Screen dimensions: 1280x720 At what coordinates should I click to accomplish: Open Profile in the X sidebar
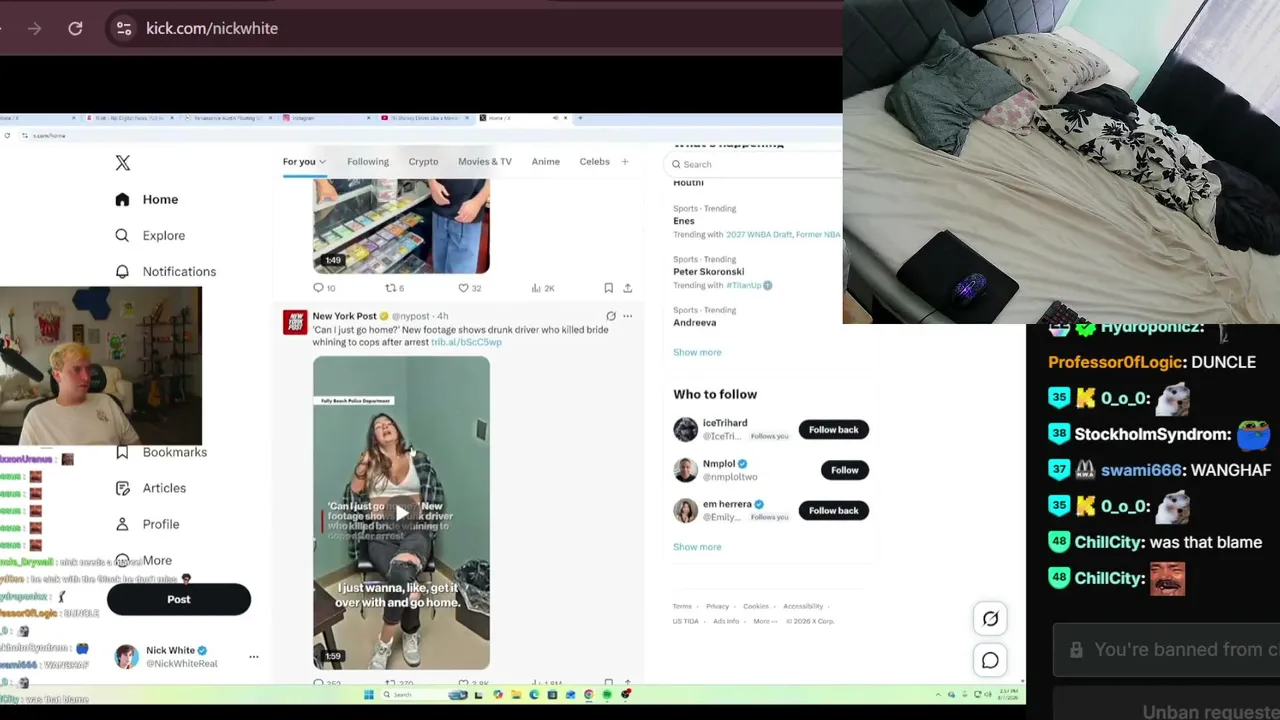tap(148, 524)
